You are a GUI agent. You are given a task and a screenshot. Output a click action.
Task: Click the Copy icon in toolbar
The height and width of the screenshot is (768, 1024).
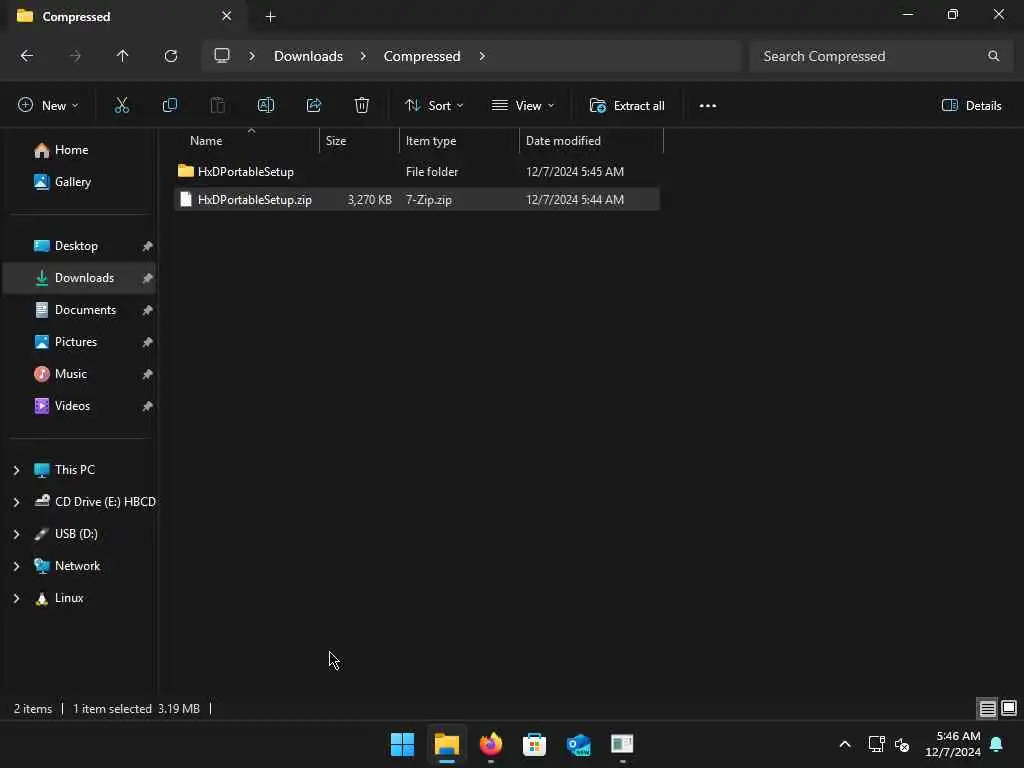[170, 105]
